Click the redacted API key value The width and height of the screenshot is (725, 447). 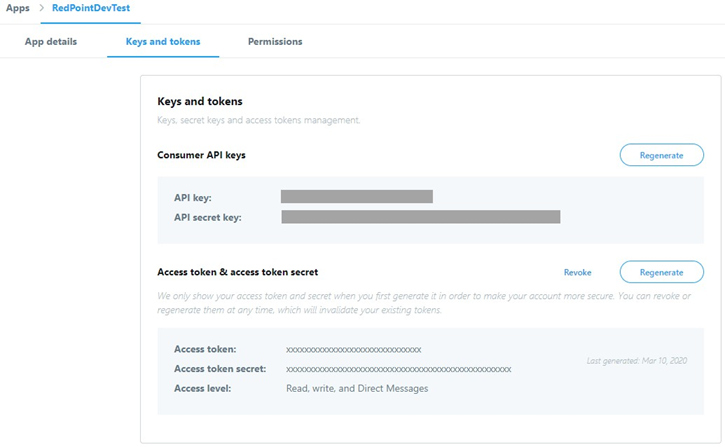356,197
